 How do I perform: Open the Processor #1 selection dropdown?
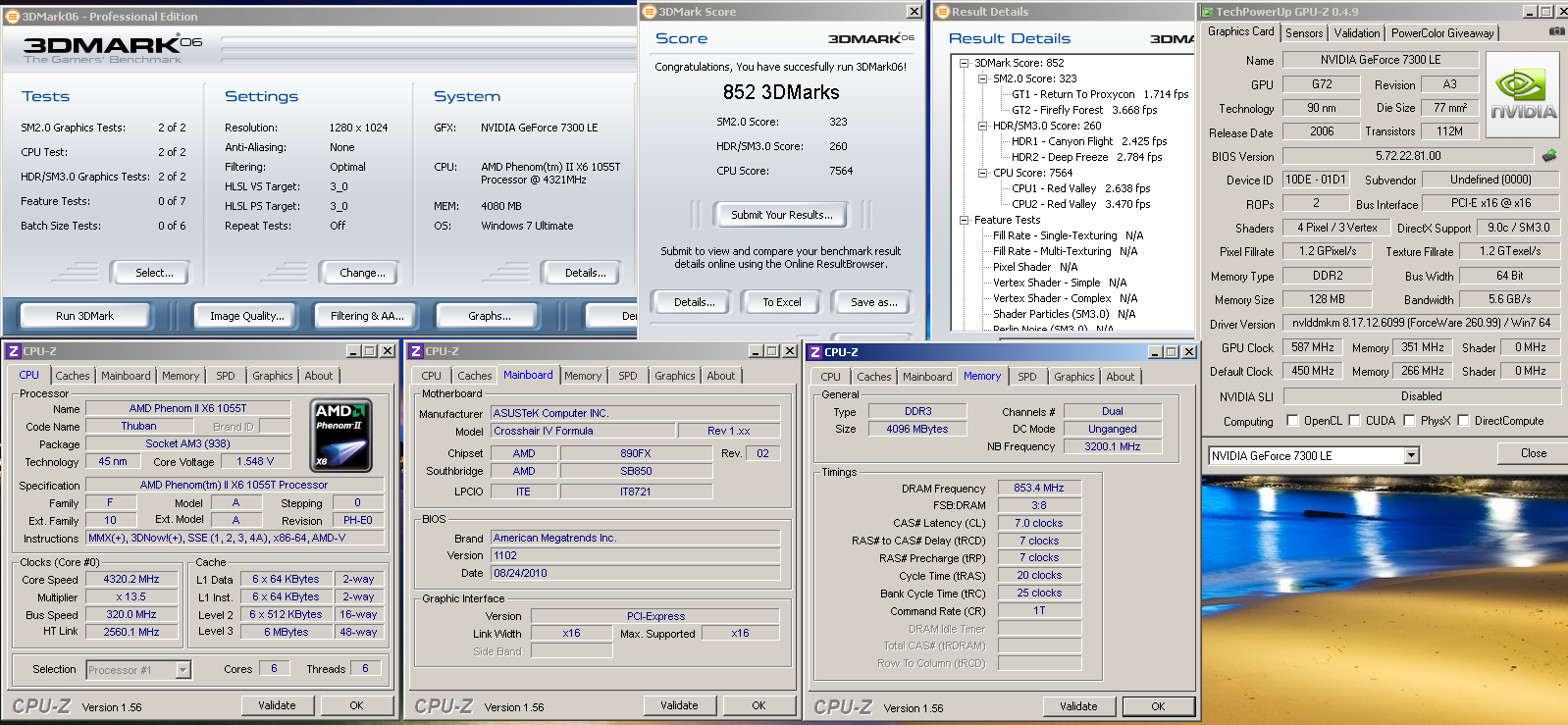(183, 670)
